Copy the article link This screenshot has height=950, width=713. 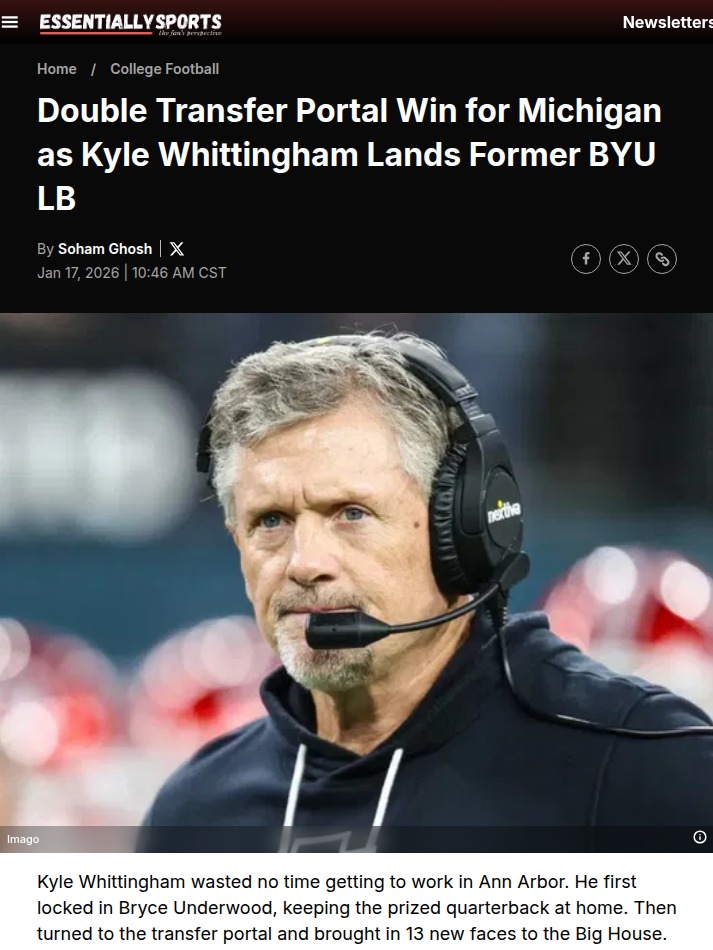click(662, 259)
